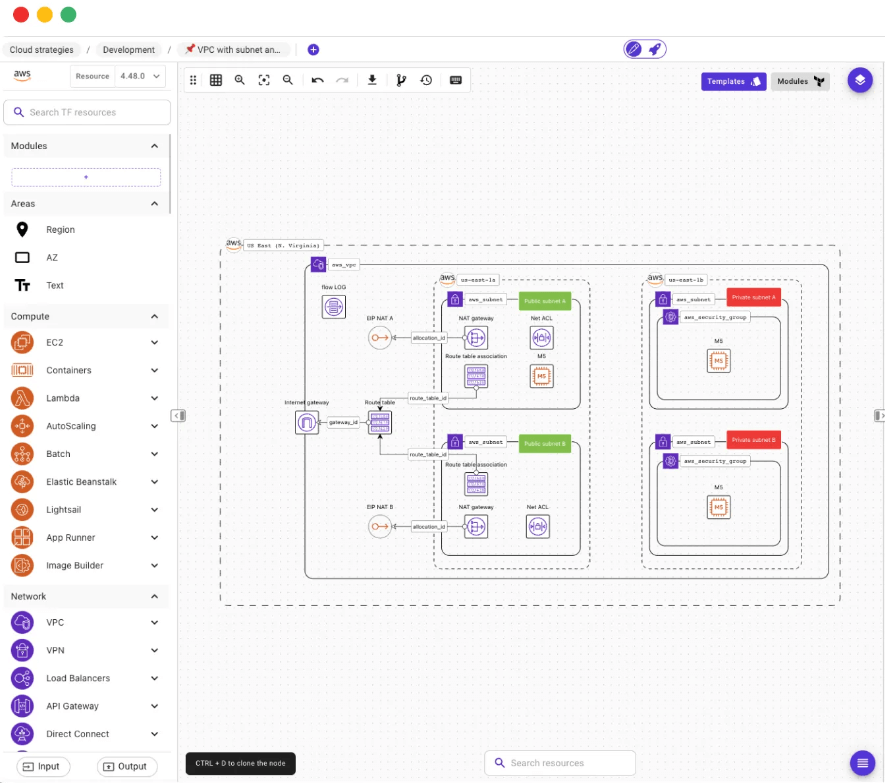Expand the Load Balancers group
This screenshot has height=783, width=885.
(155, 679)
